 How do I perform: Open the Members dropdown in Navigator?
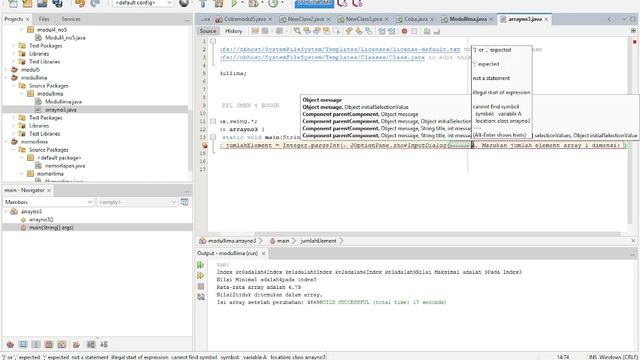pyautogui.click(x=49, y=202)
